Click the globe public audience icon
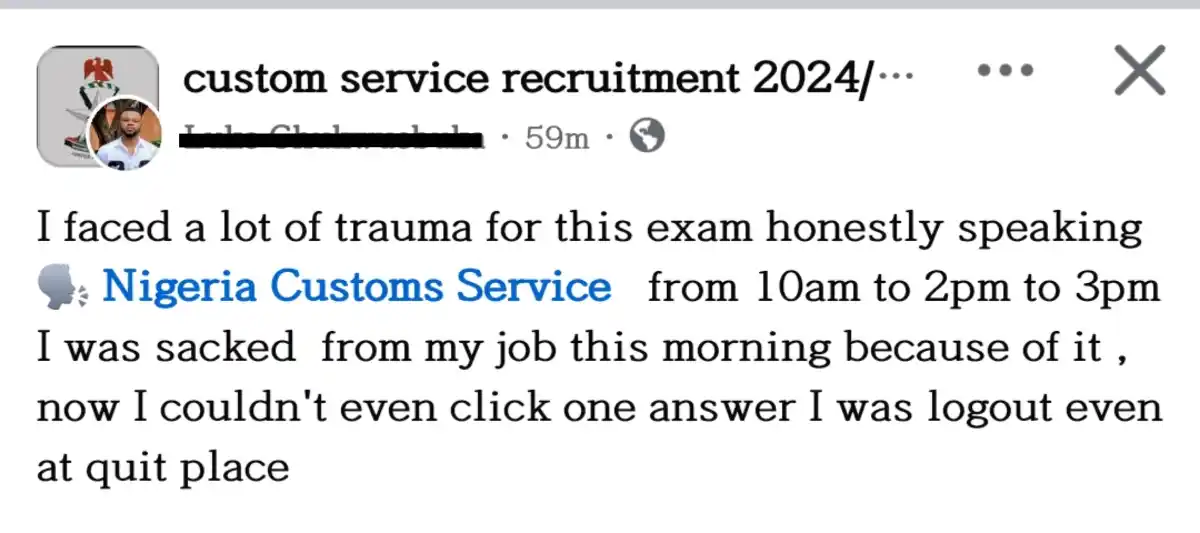1200x533 pixels. [x=648, y=137]
